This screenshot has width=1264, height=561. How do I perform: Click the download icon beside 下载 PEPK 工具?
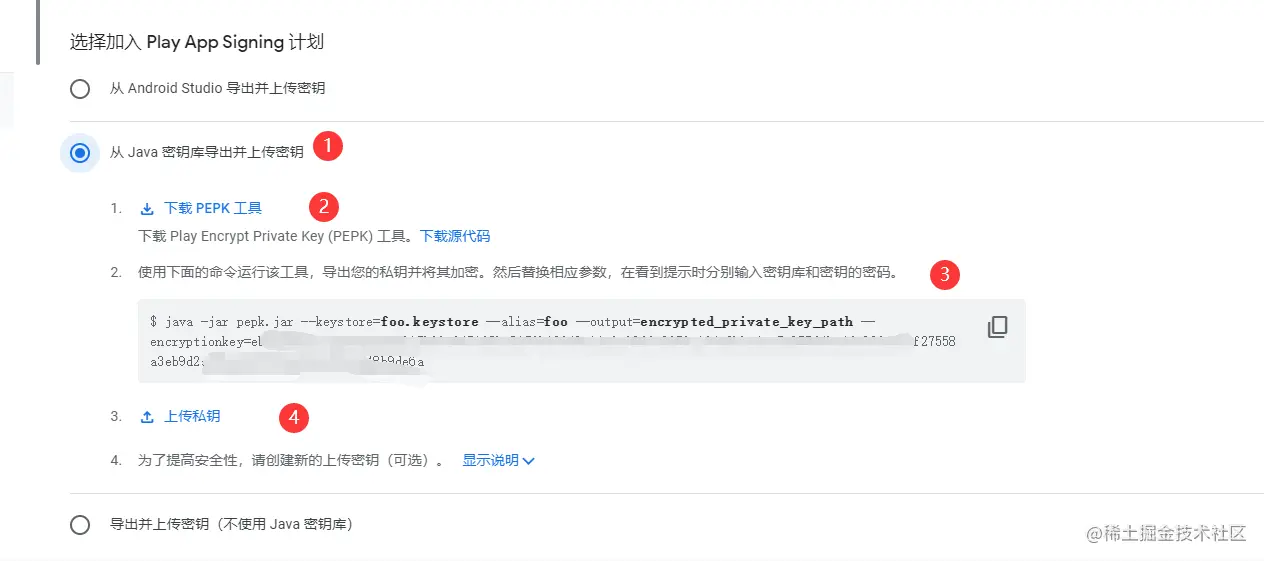point(147,209)
